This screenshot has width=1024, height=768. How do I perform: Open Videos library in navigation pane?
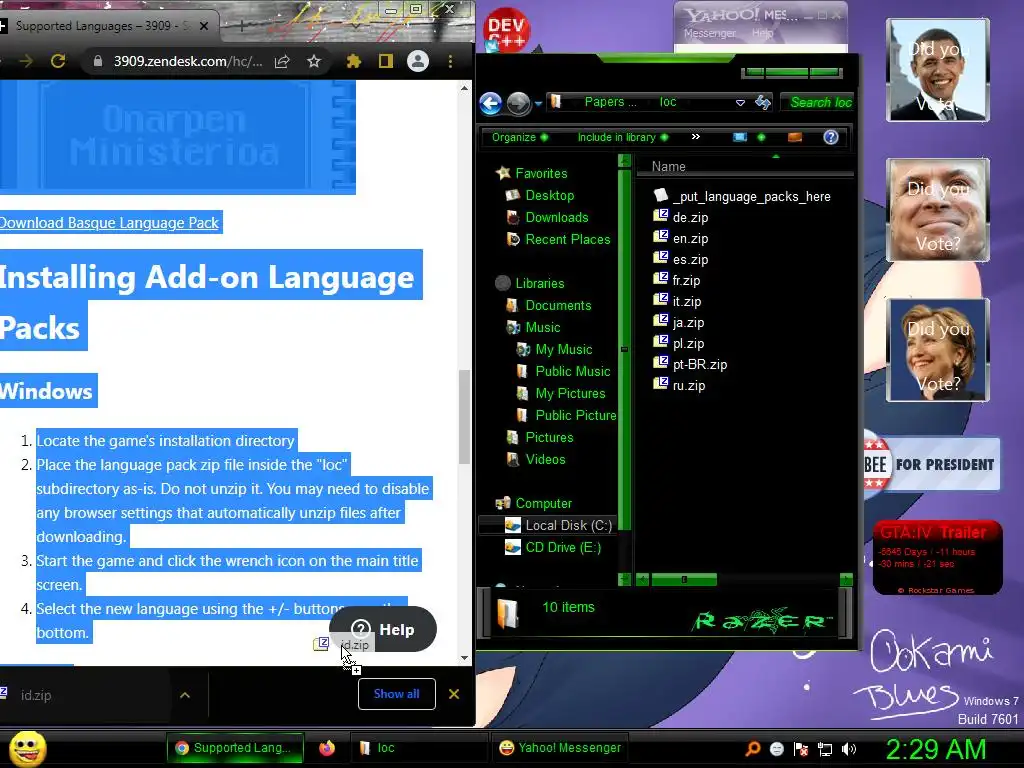[x=536, y=459]
